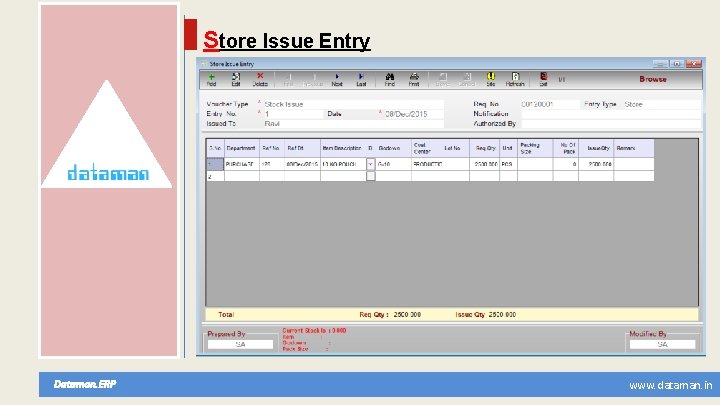This screenshot has width=720, height=405.
Task: Click the Req Qty column header
Action: tap(484, 148)
